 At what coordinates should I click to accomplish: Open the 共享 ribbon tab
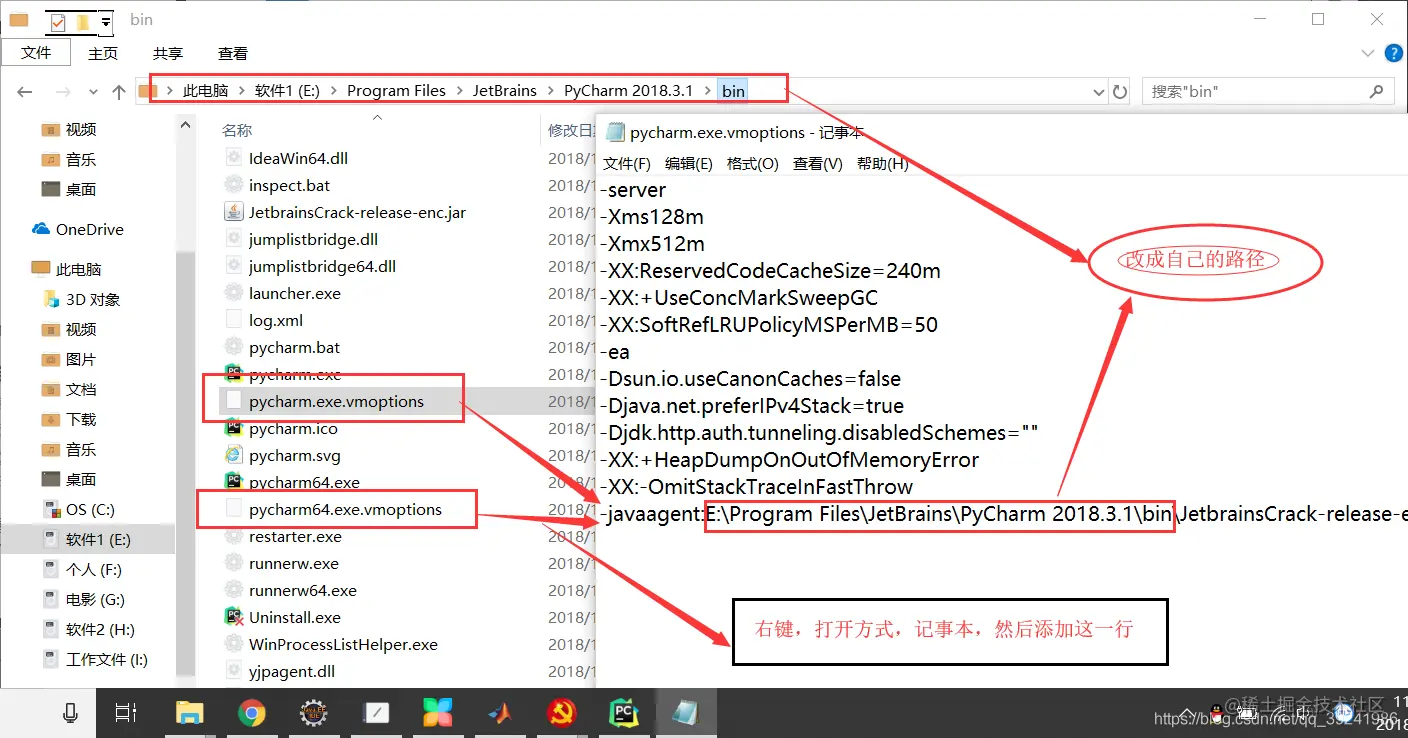[168, 53]
